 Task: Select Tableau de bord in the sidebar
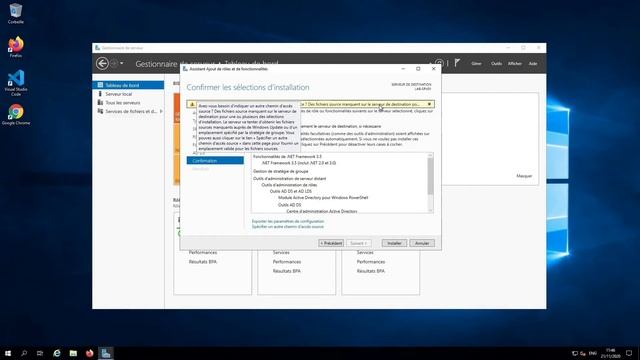pyautogui.click(x=128, y=85)
